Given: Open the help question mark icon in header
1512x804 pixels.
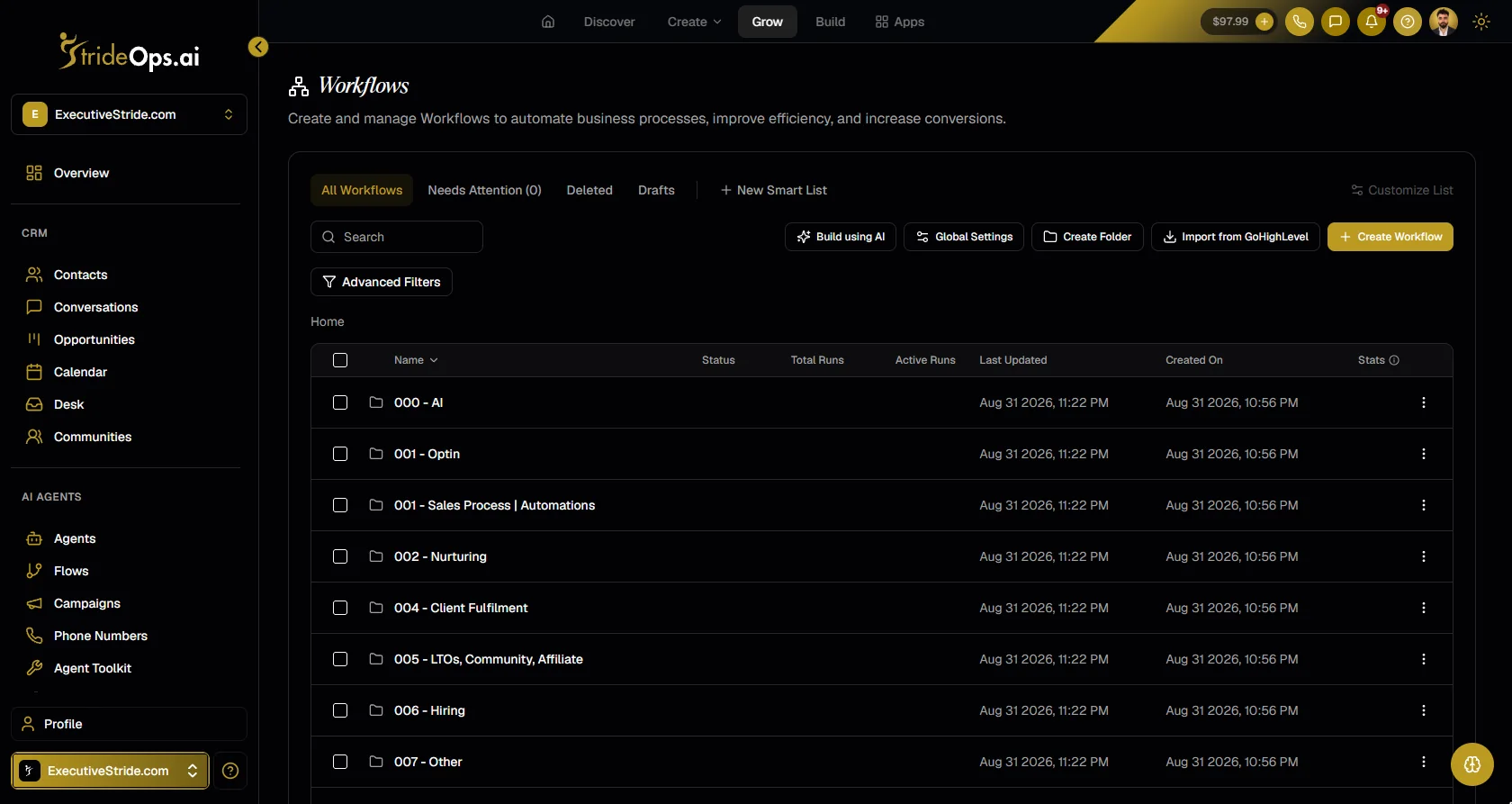Looking at the screenshot, I should pyautogui.click(x=1408, y=22).
